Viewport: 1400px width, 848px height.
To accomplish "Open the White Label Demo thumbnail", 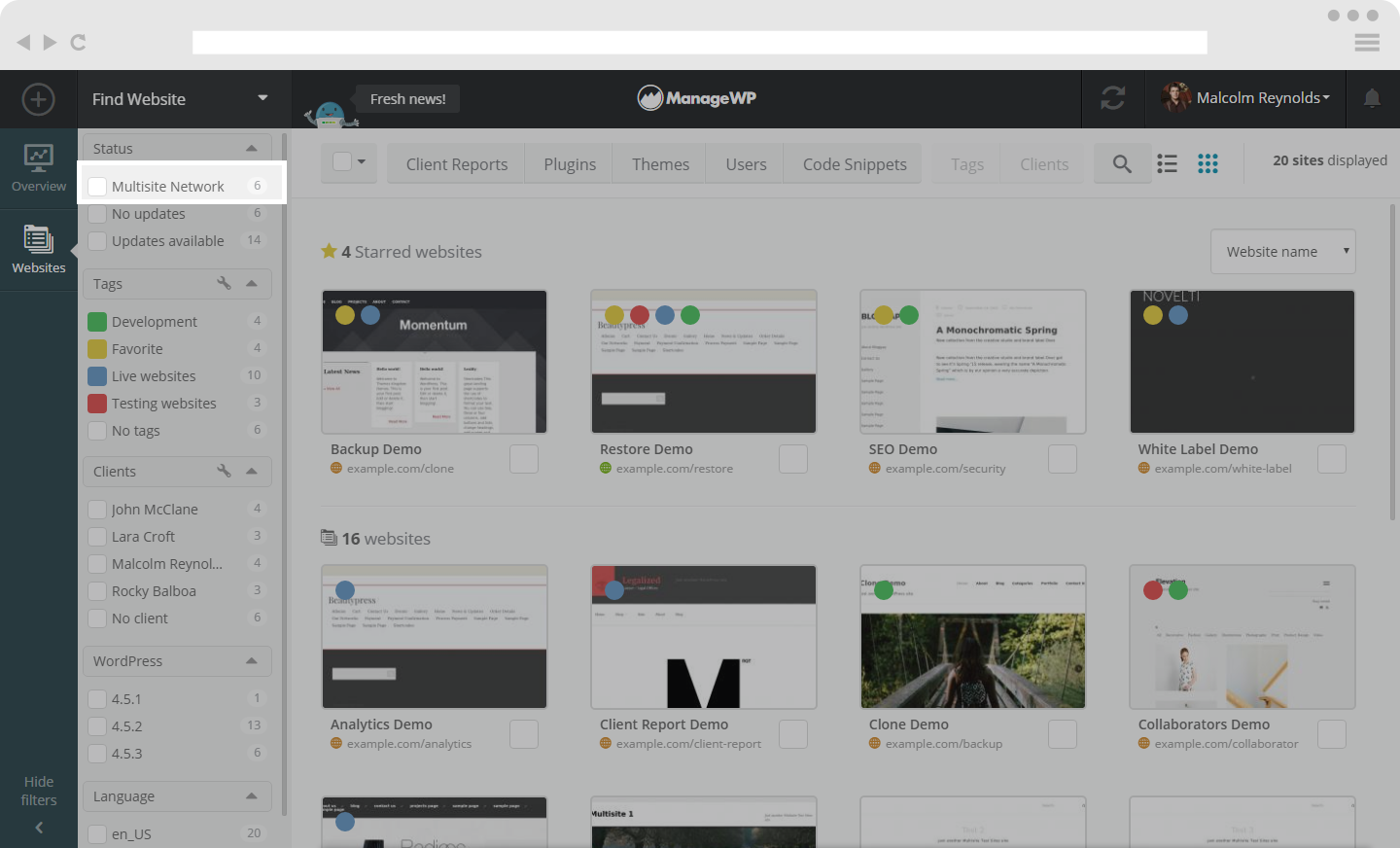I will 1242,362.
